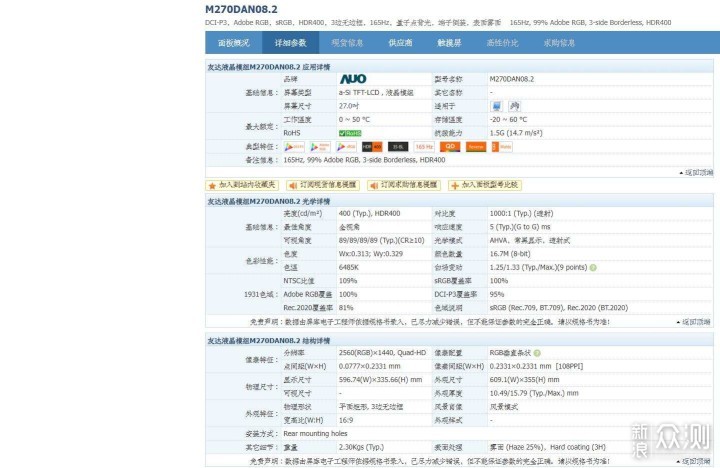
Task: Click outline size 609.1(W)×355(H) mm
Action: pos(524,380)
